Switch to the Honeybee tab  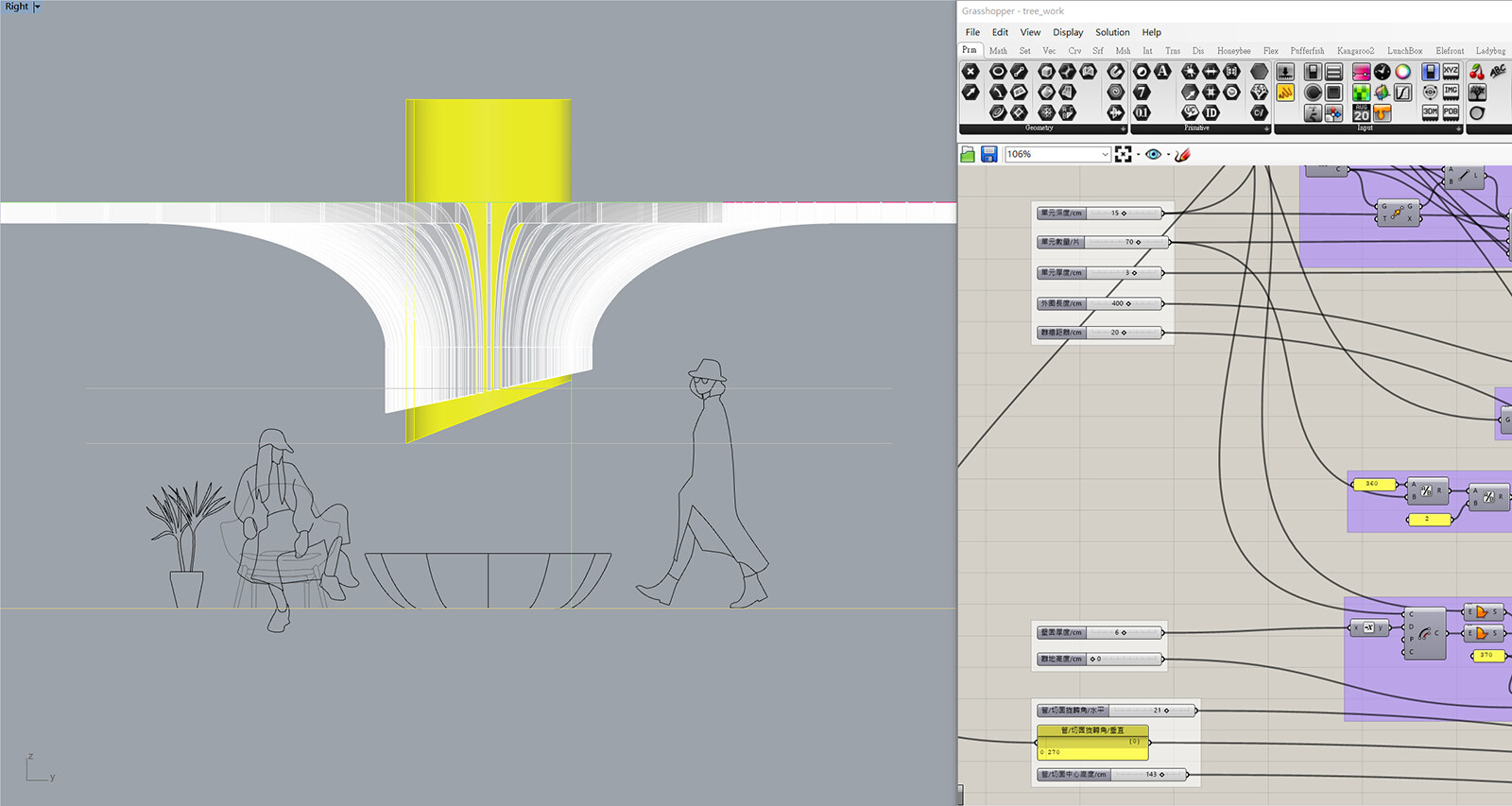[x=1233, y=51]
